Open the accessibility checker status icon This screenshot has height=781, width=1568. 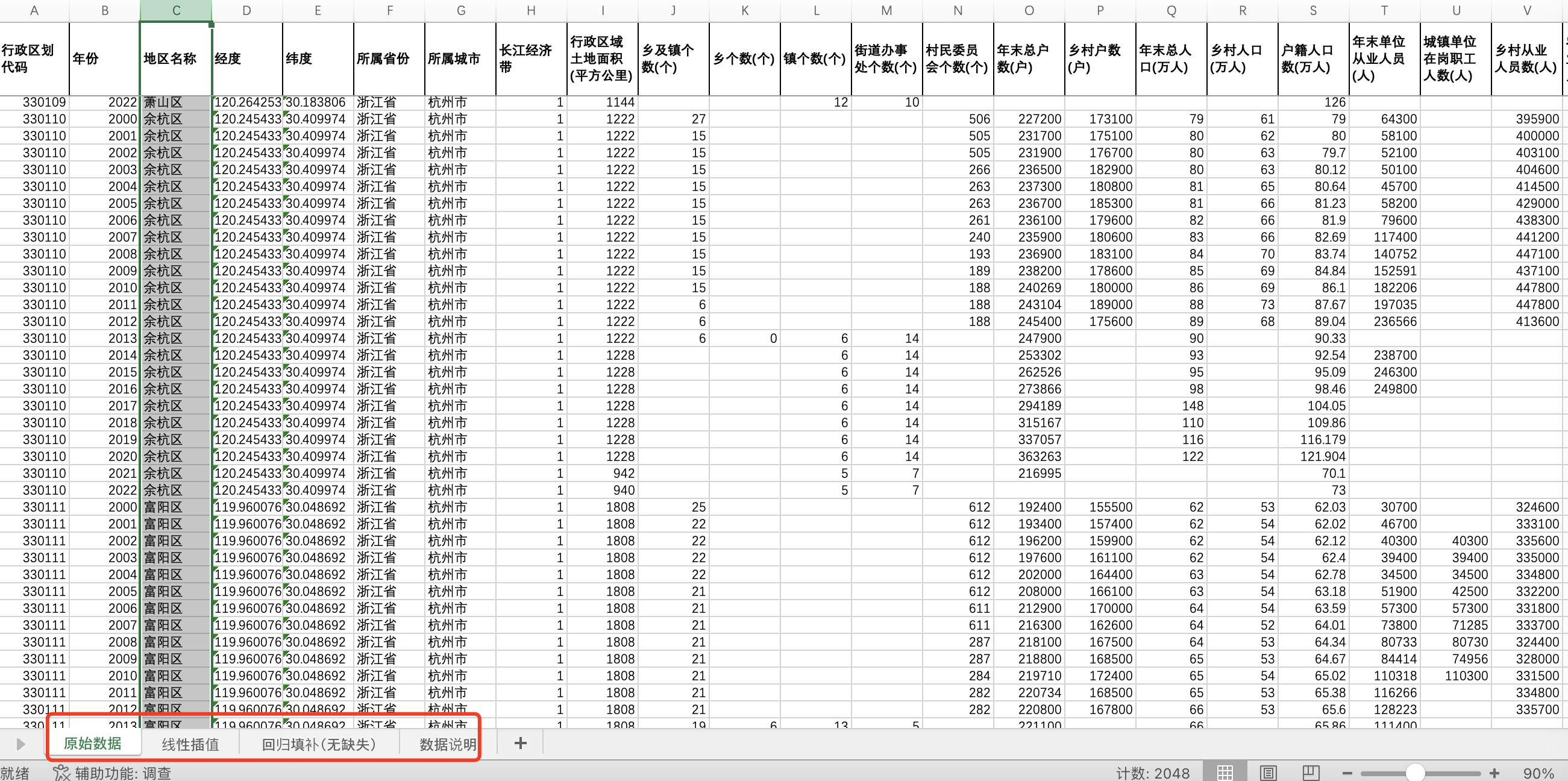tap(61, 773)
